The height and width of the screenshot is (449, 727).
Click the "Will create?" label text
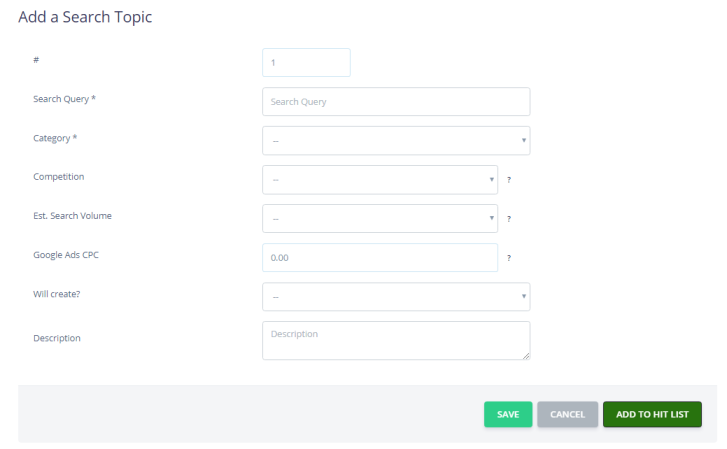point(57,294)
